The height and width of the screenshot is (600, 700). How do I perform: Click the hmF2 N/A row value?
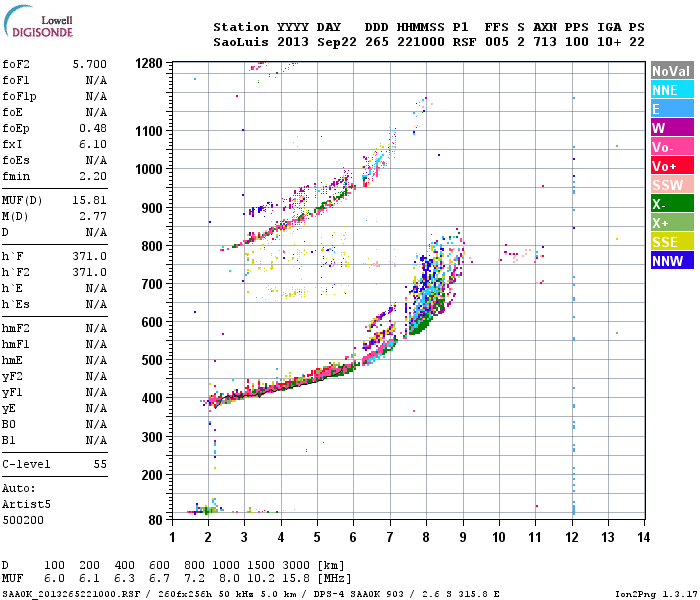[x=96, y=329]
